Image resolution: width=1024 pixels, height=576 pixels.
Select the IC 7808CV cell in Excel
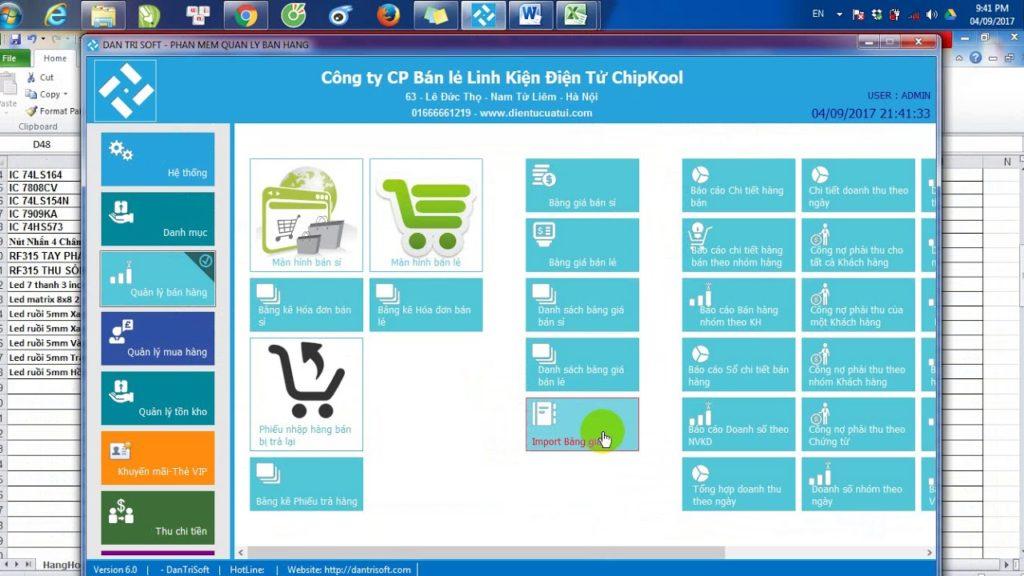click(x=42, y=187)
